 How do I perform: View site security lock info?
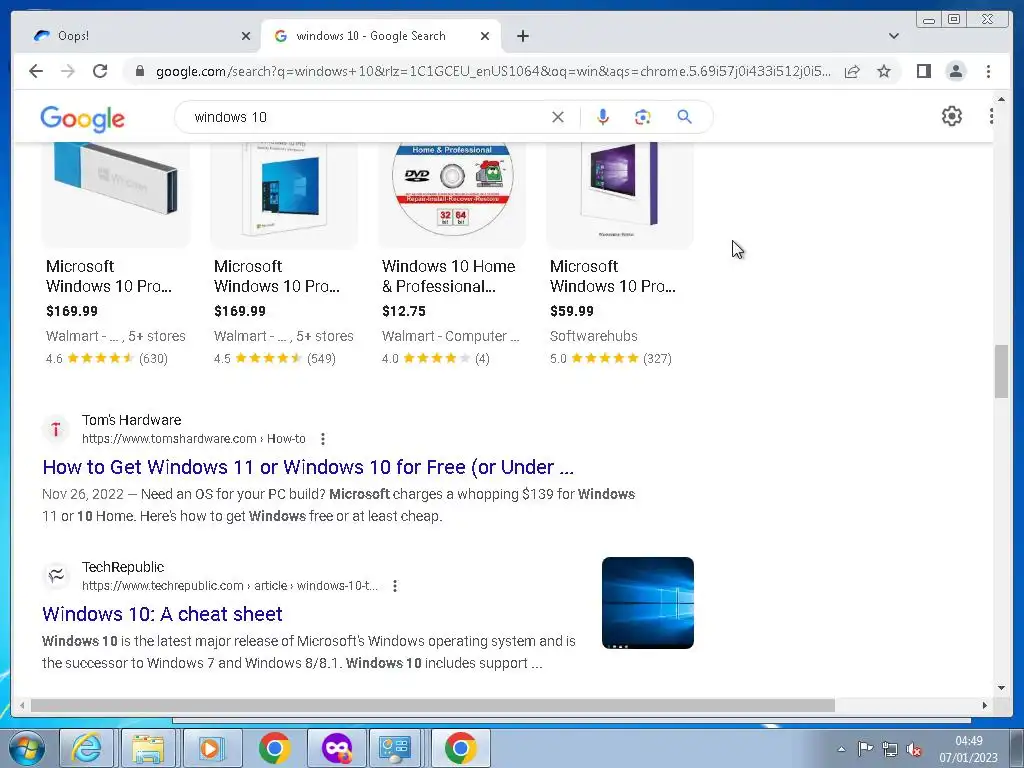click(x=140, y=71)
